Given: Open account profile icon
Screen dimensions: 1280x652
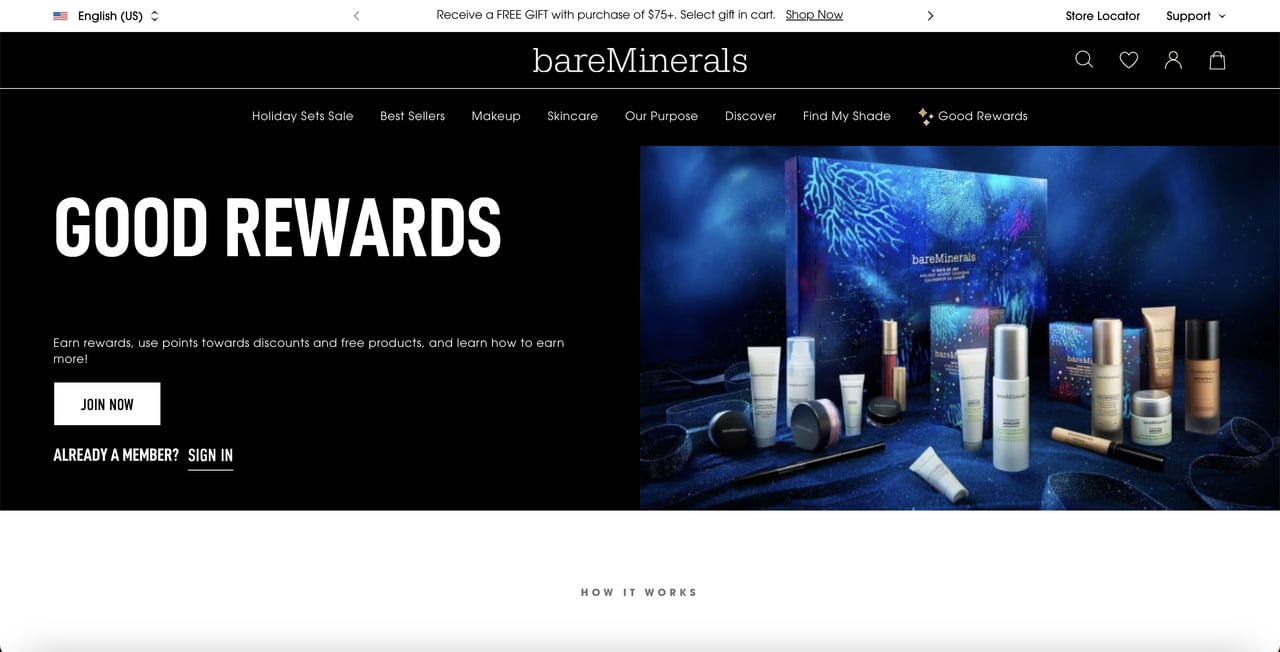Looking at the screenshot, I should point(1173,60).
